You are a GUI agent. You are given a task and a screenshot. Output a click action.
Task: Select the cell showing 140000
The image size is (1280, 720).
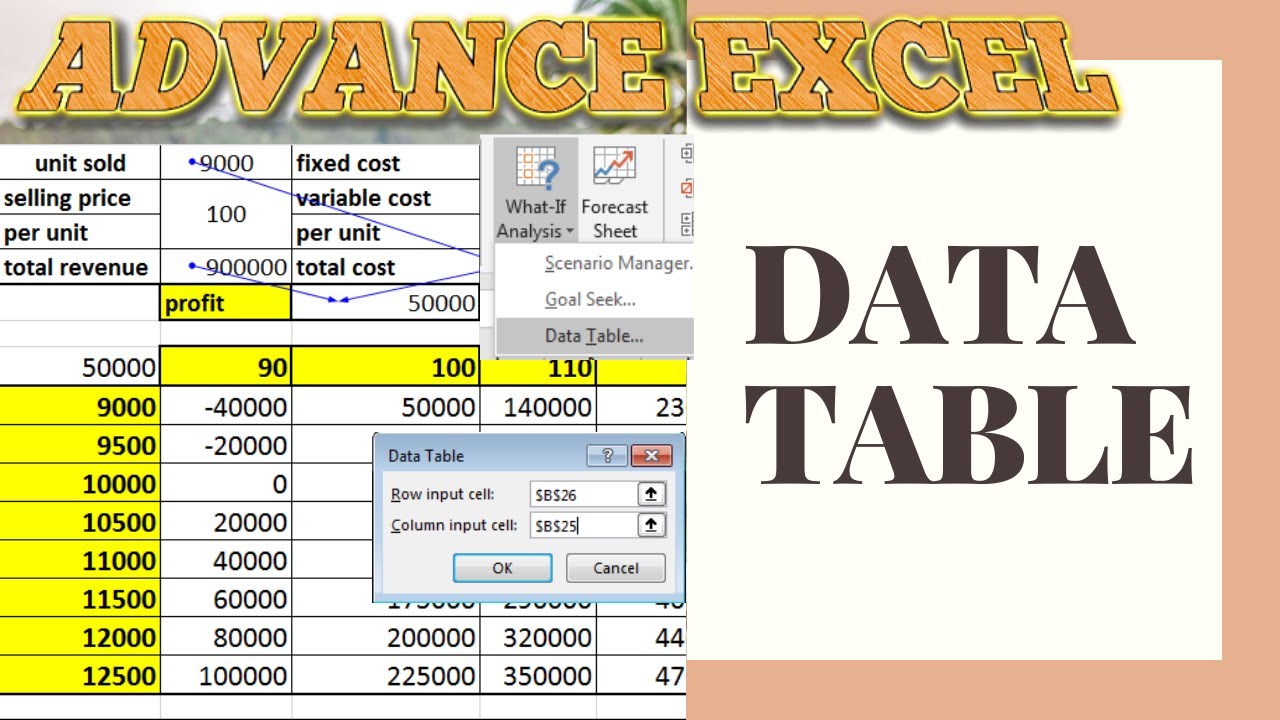[x=538, y=407]
